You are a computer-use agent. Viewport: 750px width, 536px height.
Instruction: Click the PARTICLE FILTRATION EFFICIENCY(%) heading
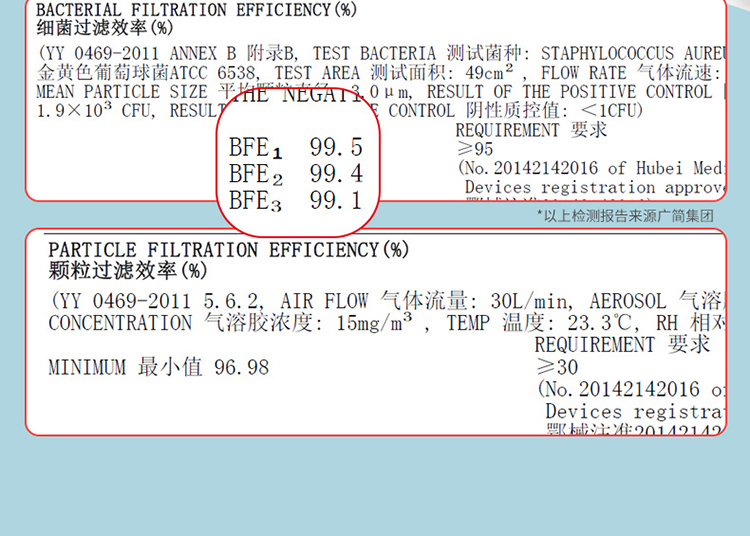tap(228, 250)
